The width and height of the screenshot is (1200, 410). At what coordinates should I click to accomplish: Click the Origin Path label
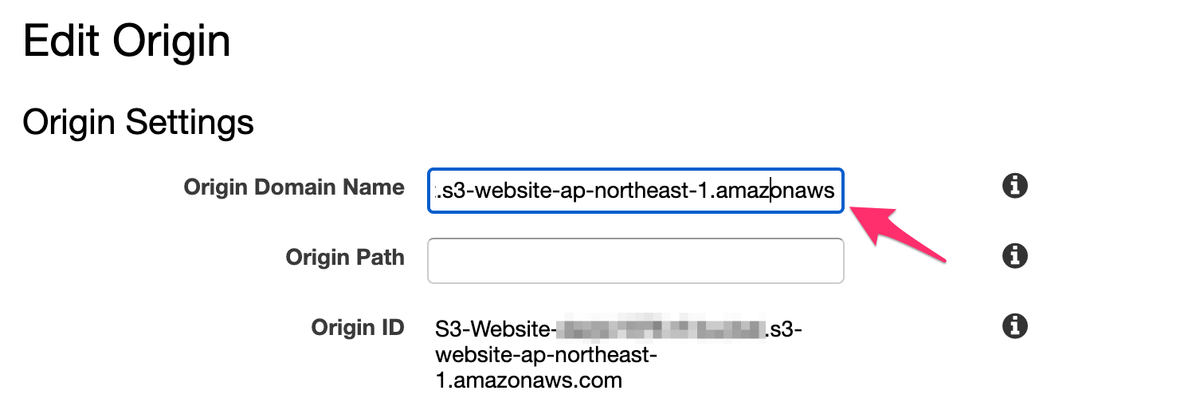tap(345, 257)
